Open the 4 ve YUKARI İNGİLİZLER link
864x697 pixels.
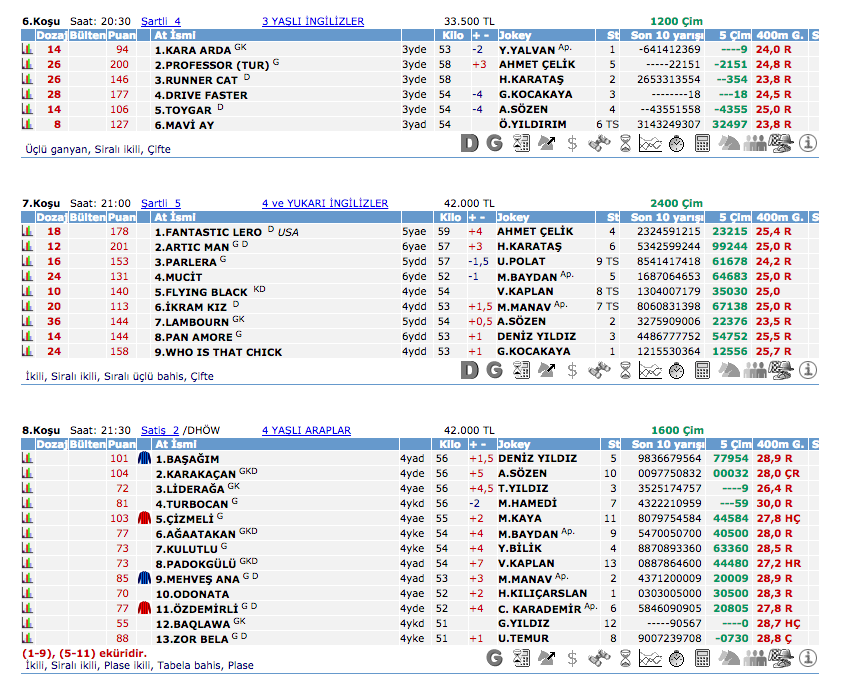click(x=324, y=203)
